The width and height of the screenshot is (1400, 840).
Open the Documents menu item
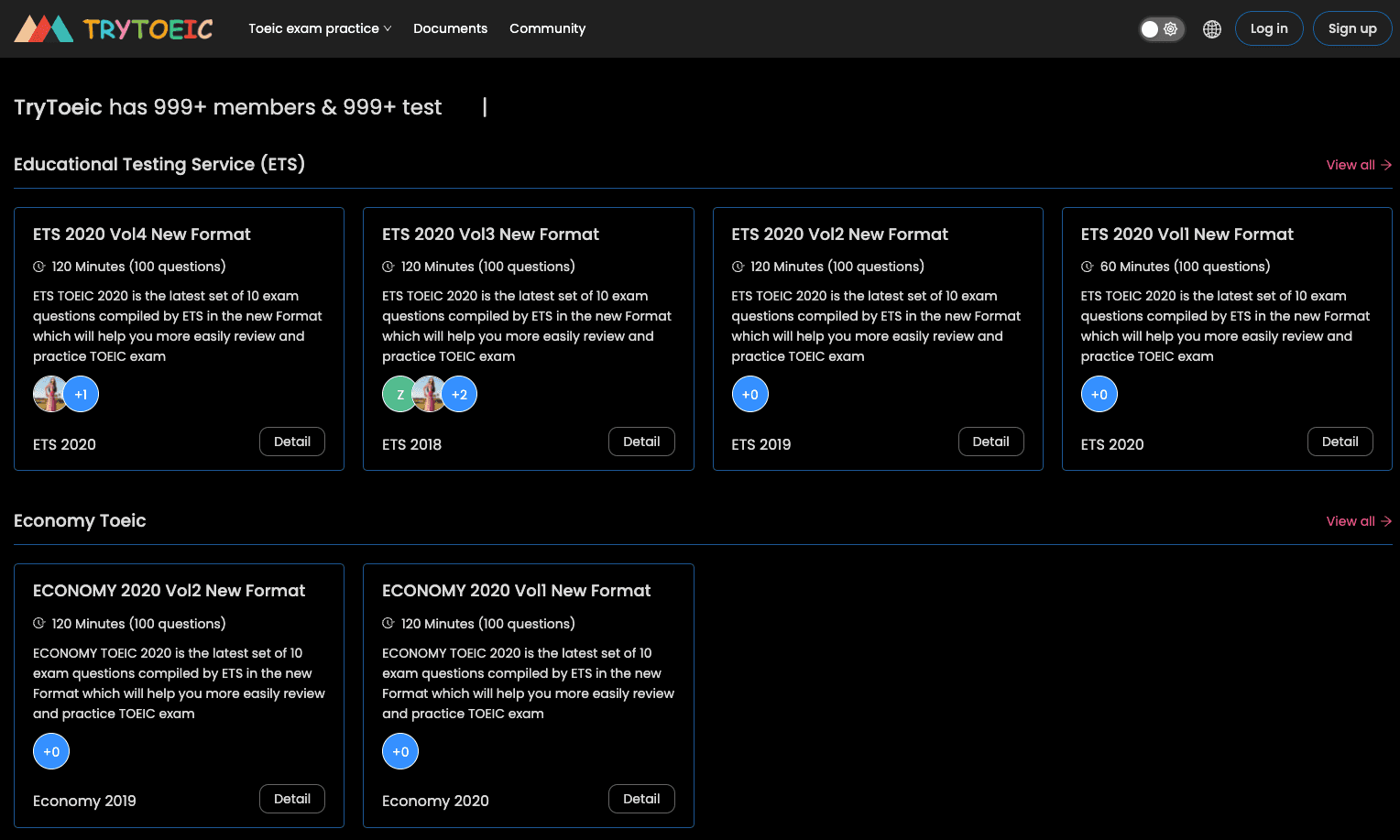pyautogui.click(x=450, y=28)
